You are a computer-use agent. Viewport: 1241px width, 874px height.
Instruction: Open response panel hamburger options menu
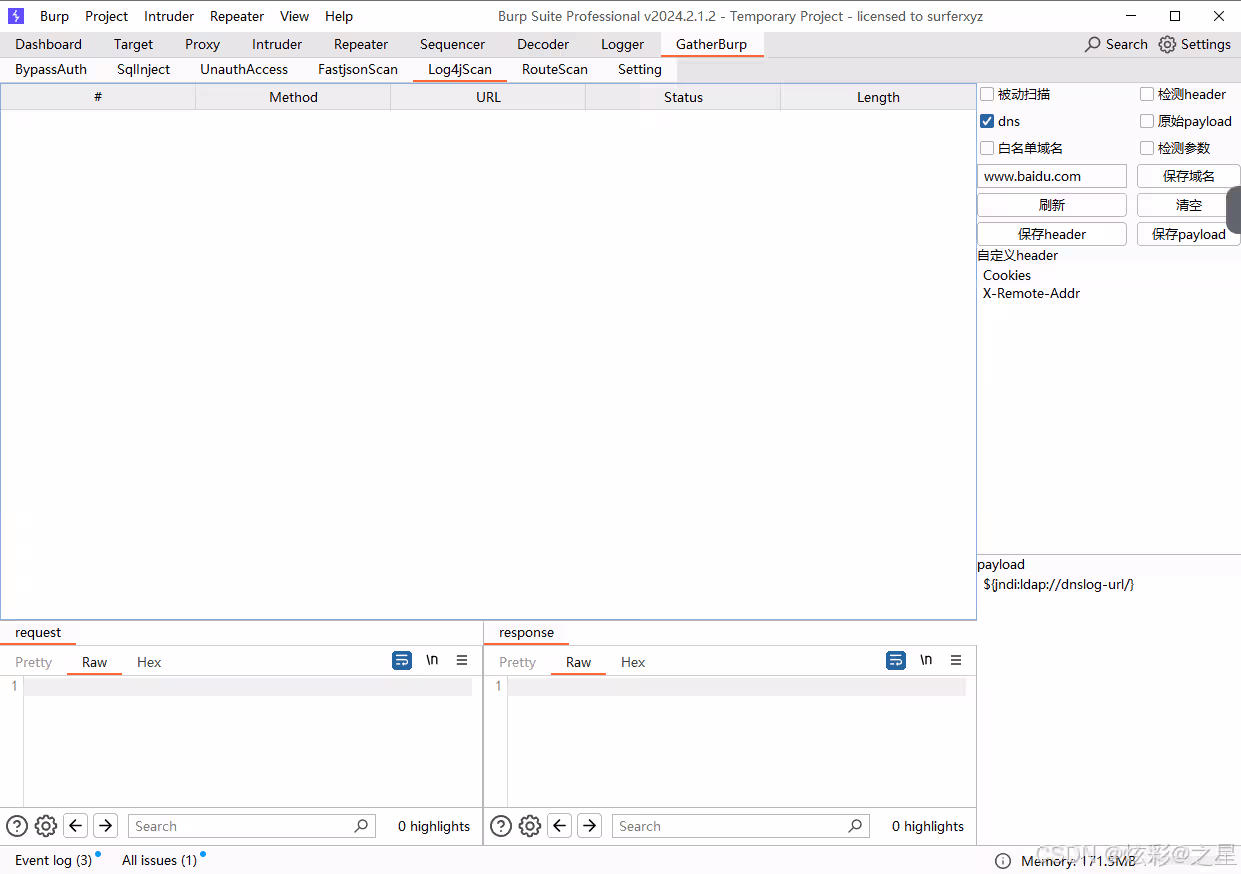coord(956,661)
